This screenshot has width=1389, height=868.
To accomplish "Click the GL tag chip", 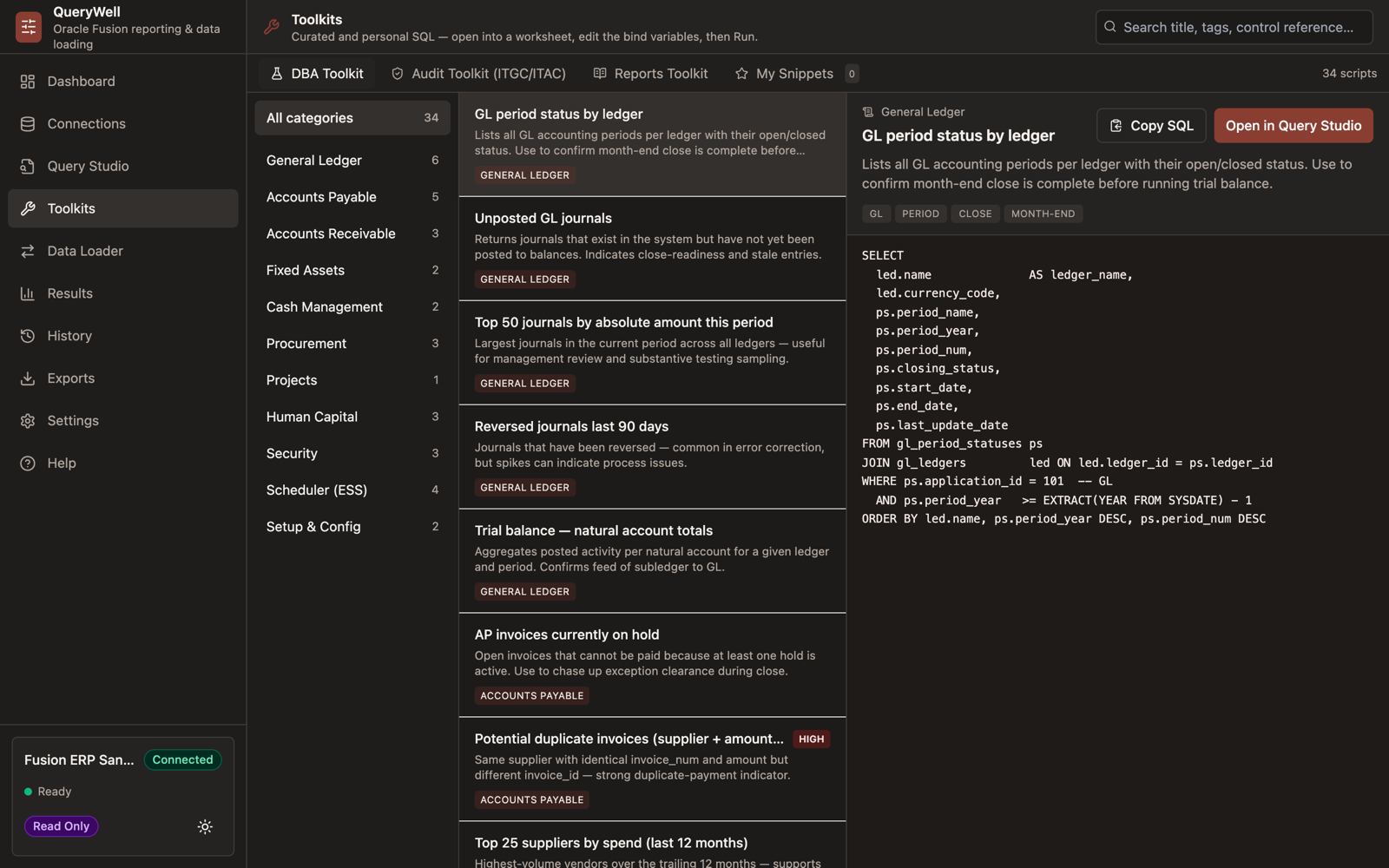I will (876, 214).
